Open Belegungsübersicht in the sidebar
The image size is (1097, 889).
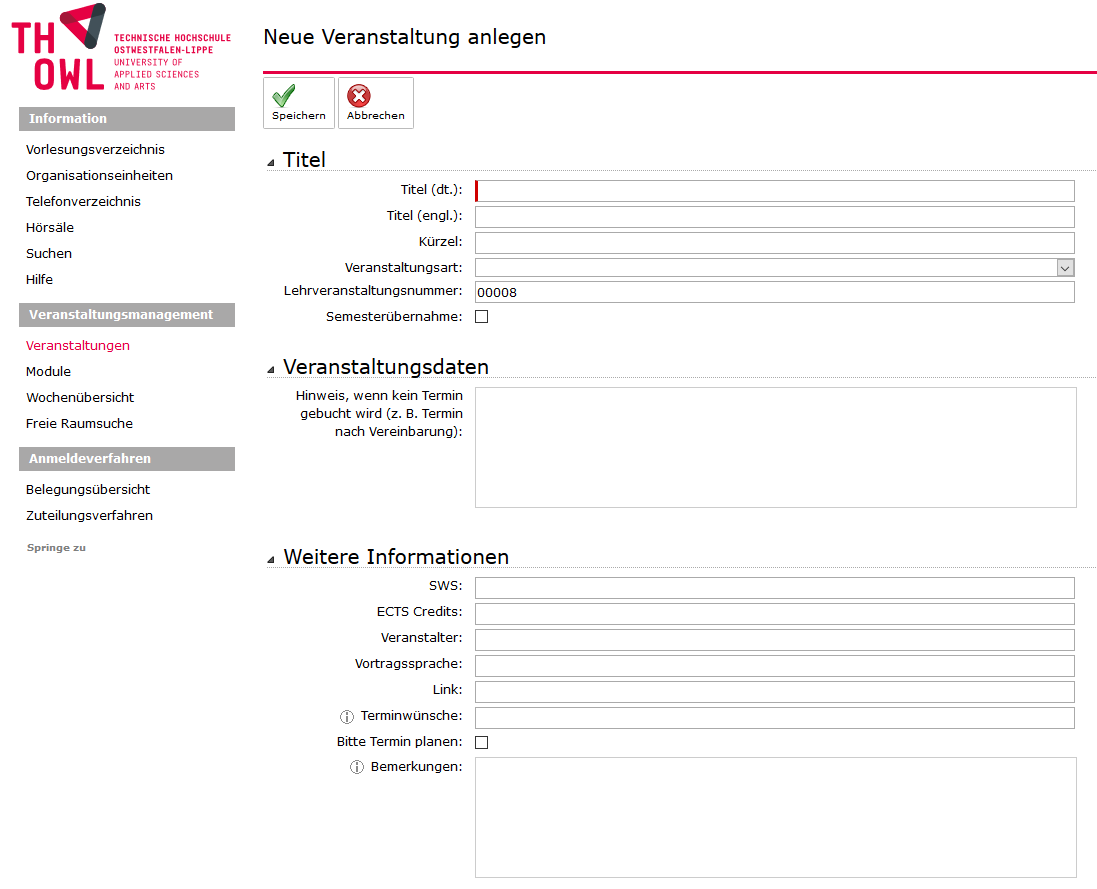click(x=88, y=490)
